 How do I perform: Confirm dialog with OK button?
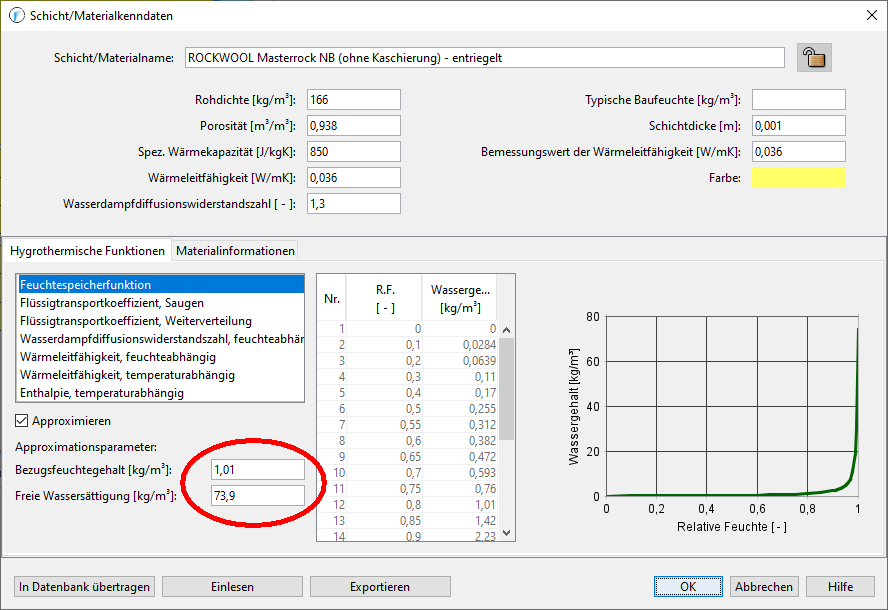[688, 587]
